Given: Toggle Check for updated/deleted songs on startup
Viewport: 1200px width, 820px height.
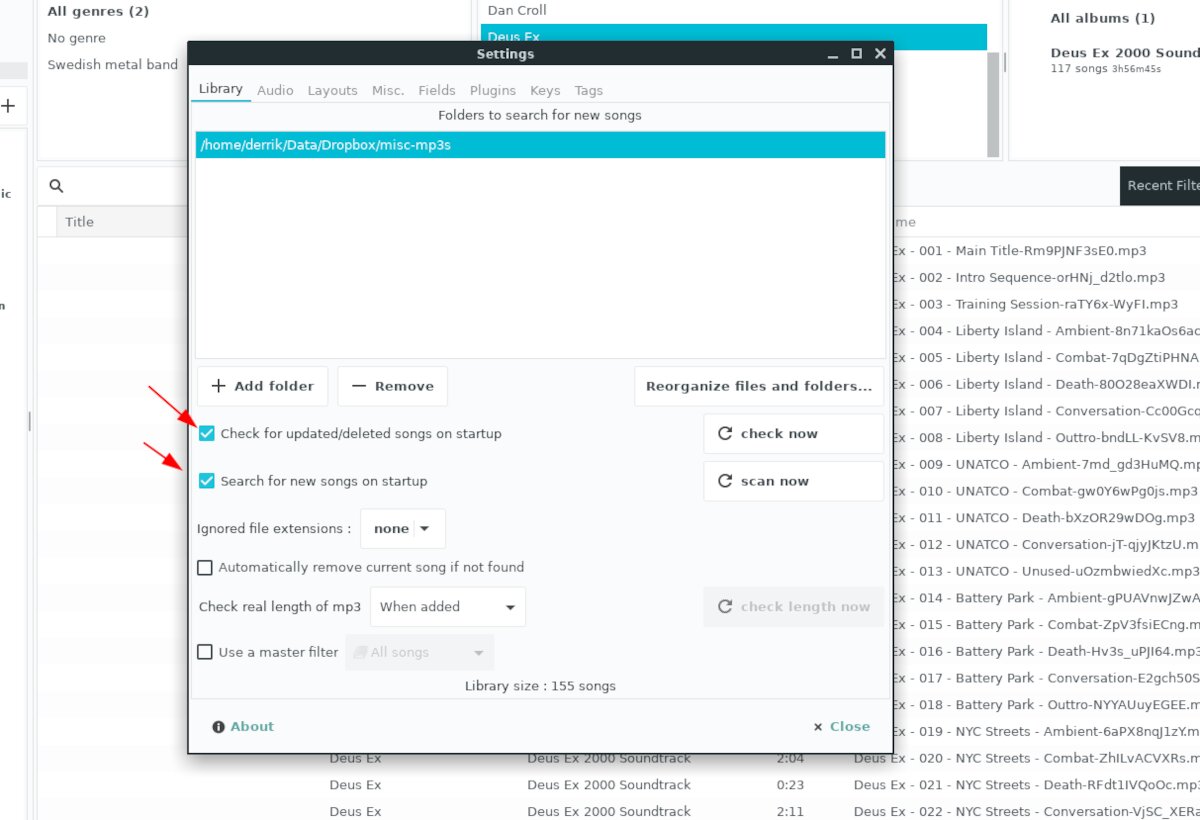Looking at the screenshot, I should point(207,434).
